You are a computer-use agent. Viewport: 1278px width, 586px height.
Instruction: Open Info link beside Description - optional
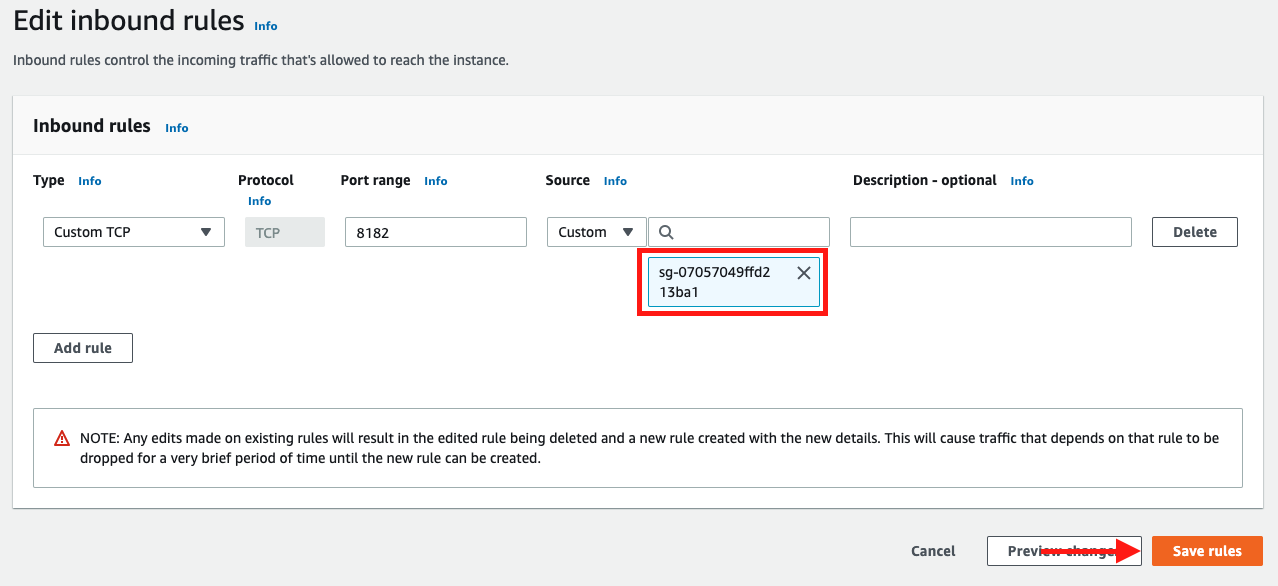click(x=1022, y=181)
